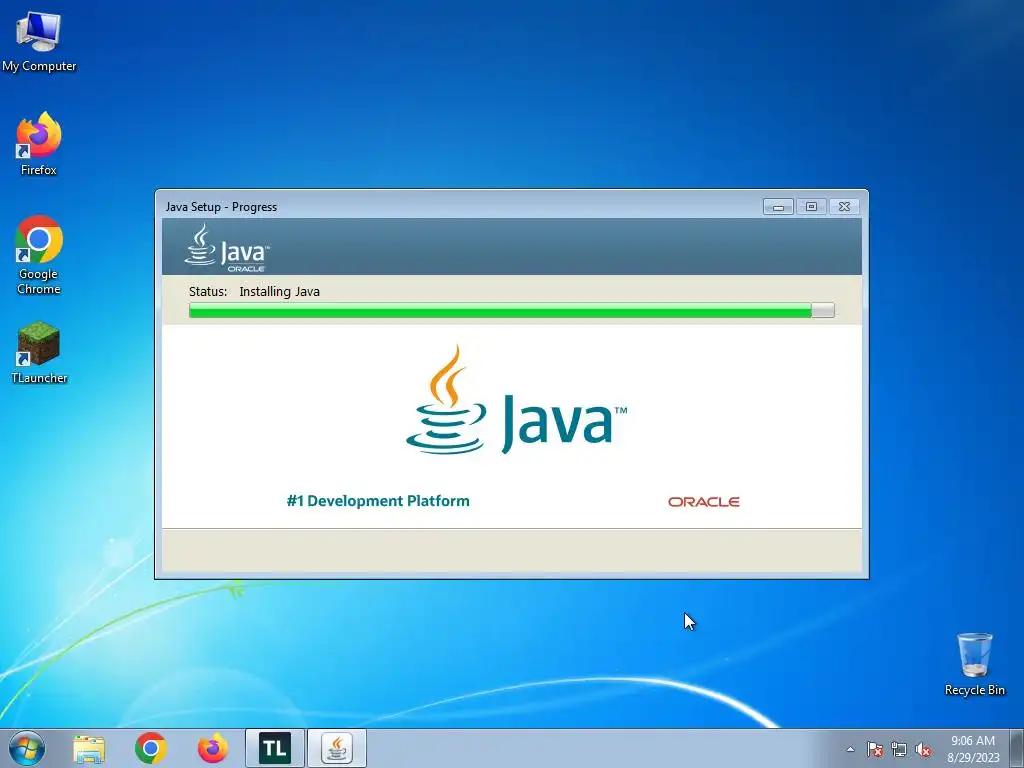This screenshot has height=768, width=1024.
Task: Click the green installation progress bar
Action: point(511,310)
